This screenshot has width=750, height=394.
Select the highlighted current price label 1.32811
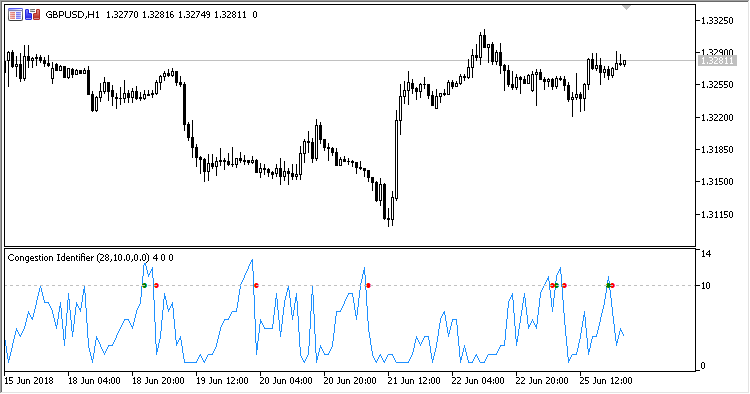(716, 61)
